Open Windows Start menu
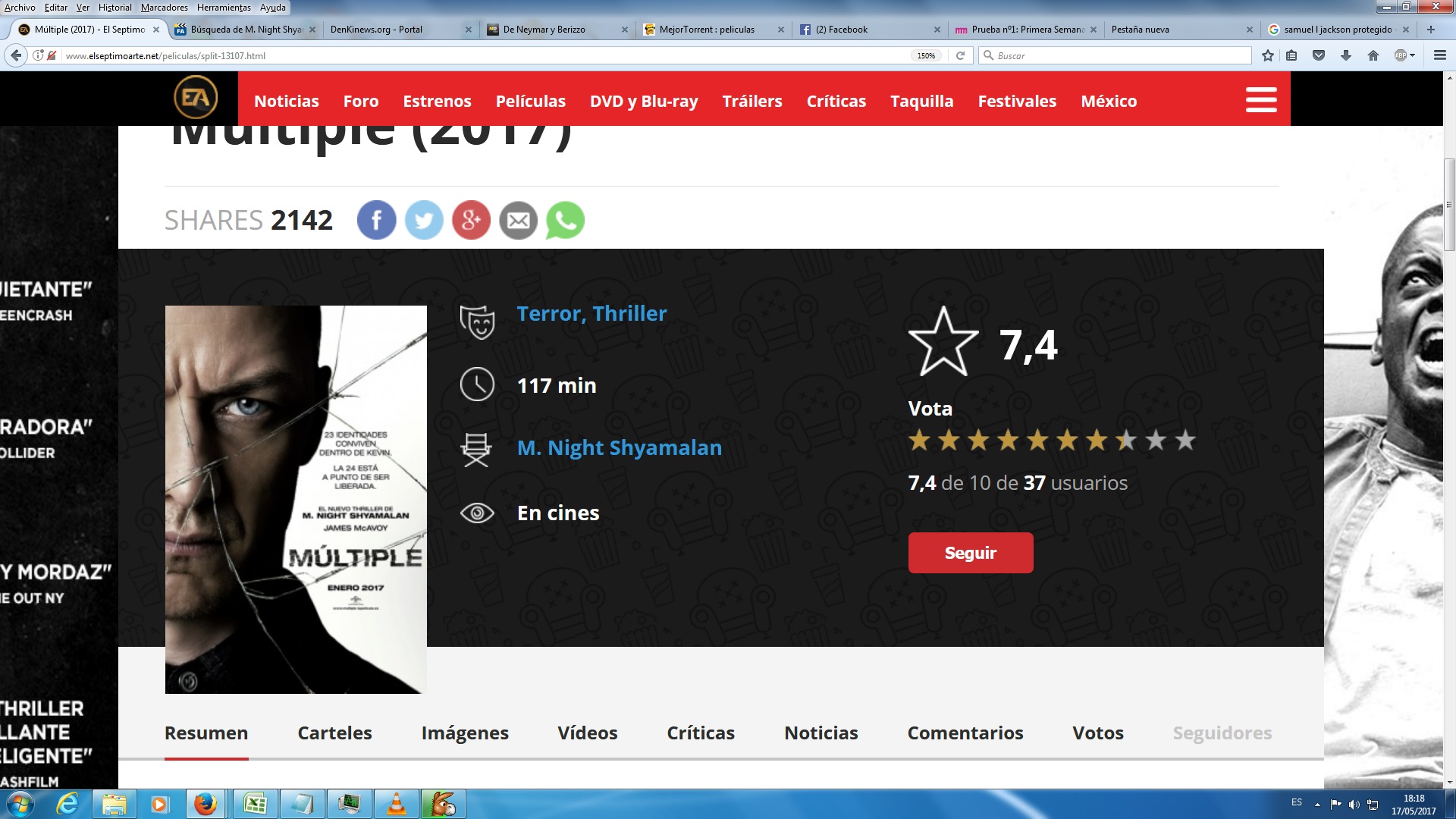This screenshot has width=1456, height=819. (x=20, y=804)
